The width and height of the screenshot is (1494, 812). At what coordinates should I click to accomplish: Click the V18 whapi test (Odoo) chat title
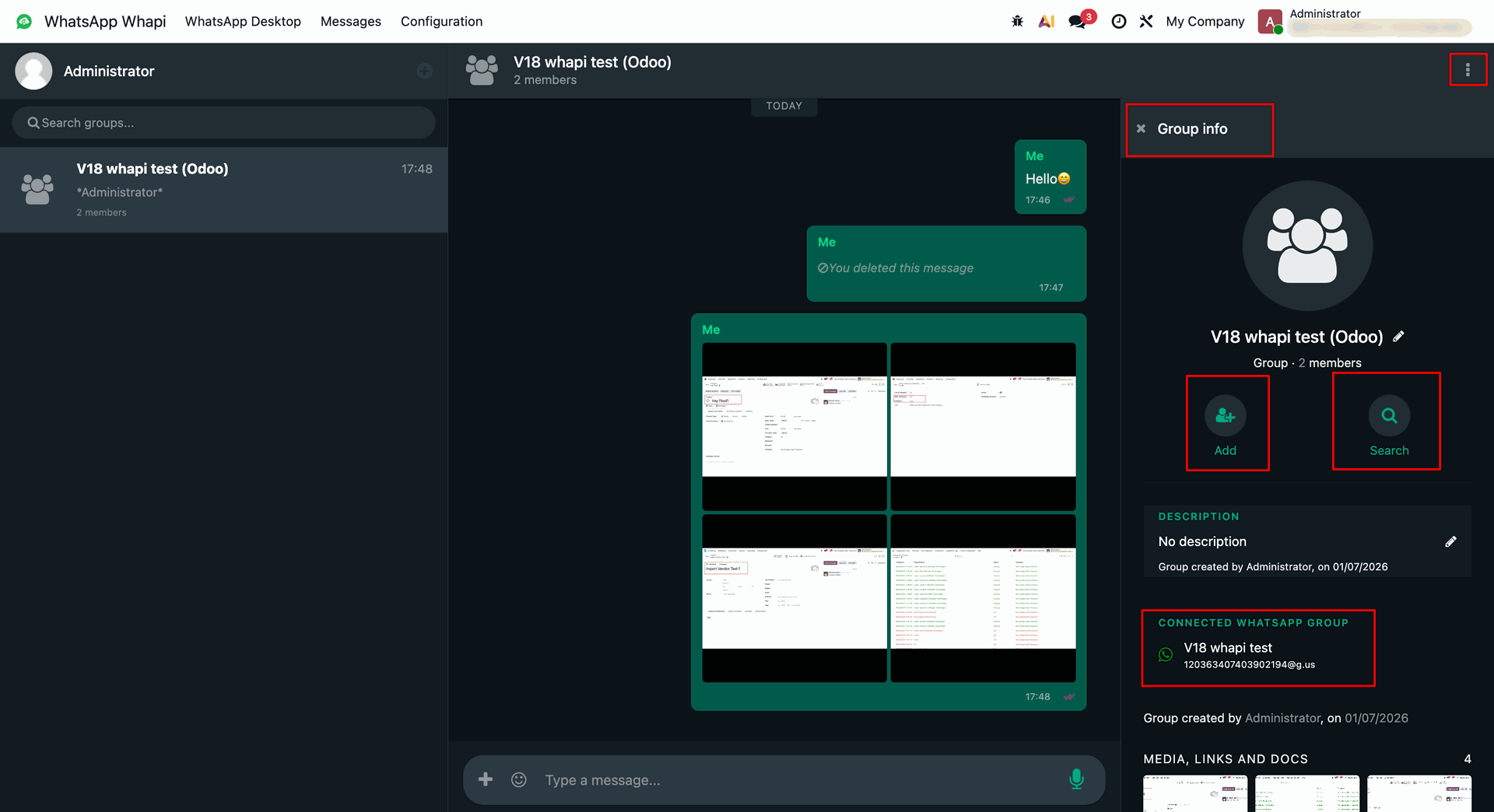click(592, 62)
